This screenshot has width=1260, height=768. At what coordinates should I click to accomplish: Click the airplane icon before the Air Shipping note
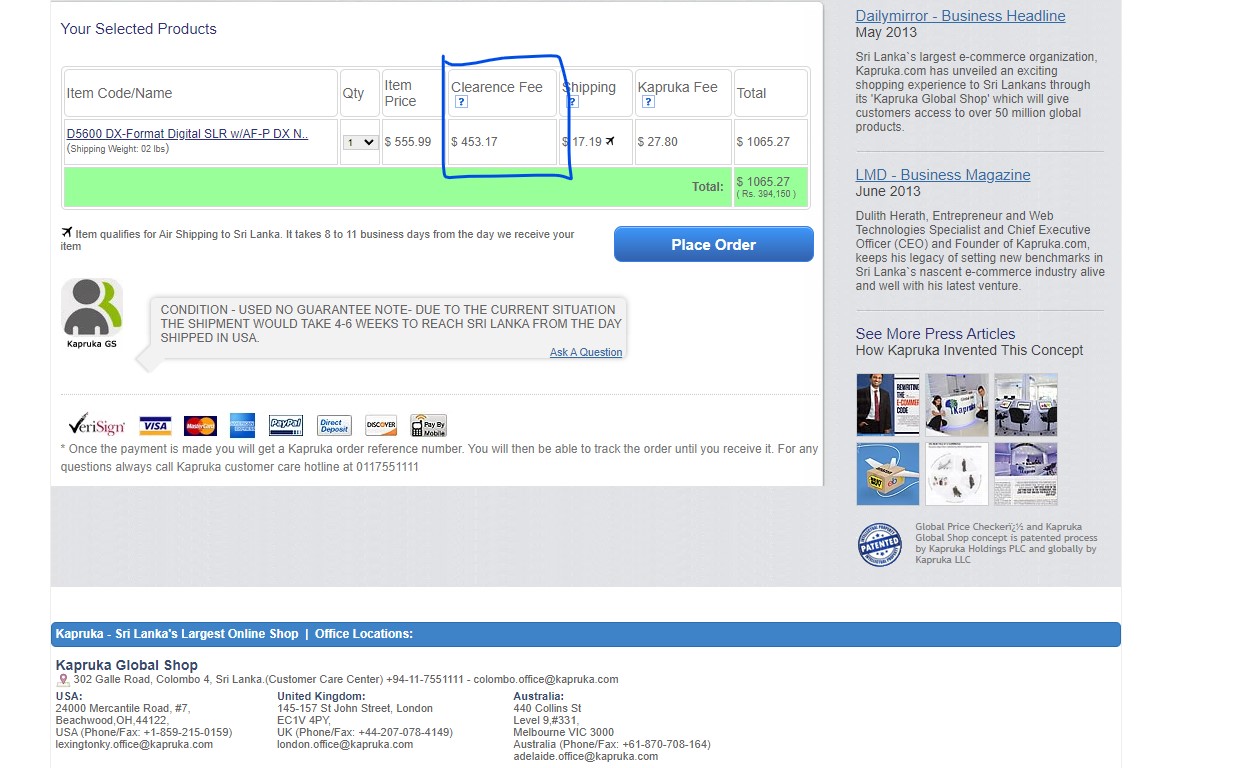coord(67,233)
